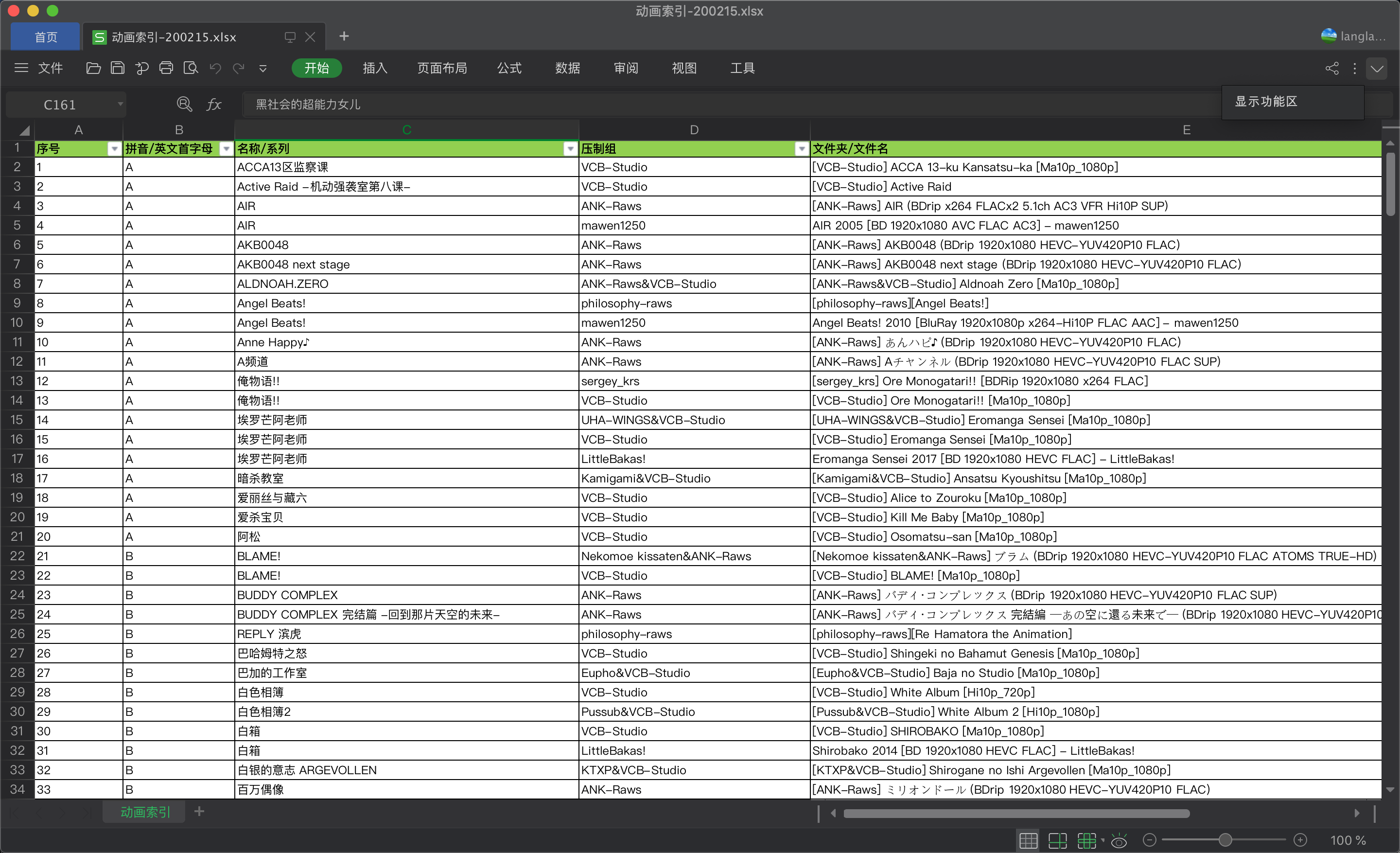Viewport: 1400px width, 853px height.
Task: Switch to the 数据 ribbon tab
Action: [x=567, y=68]
